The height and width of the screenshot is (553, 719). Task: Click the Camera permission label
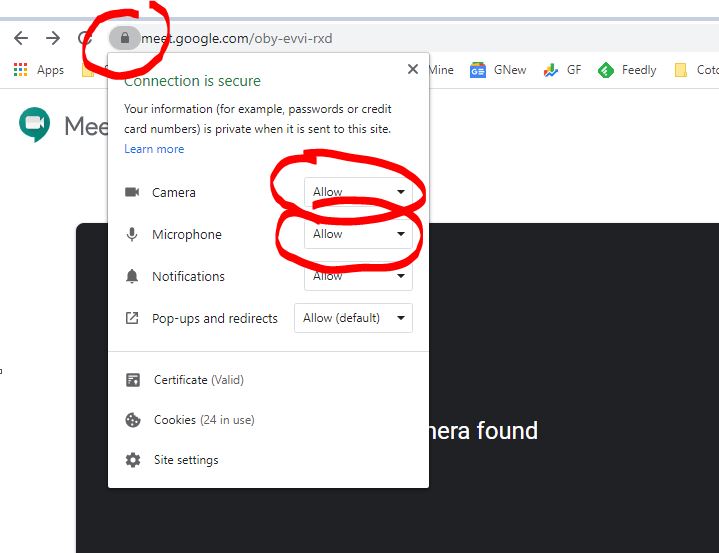pos(174,192)
